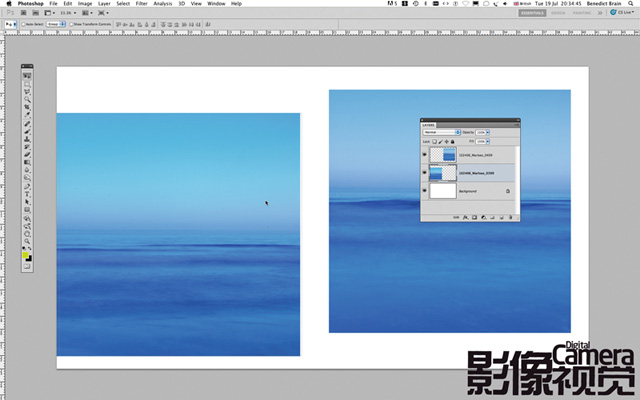Delete layer using the trash icon

[x=511, y=218]
